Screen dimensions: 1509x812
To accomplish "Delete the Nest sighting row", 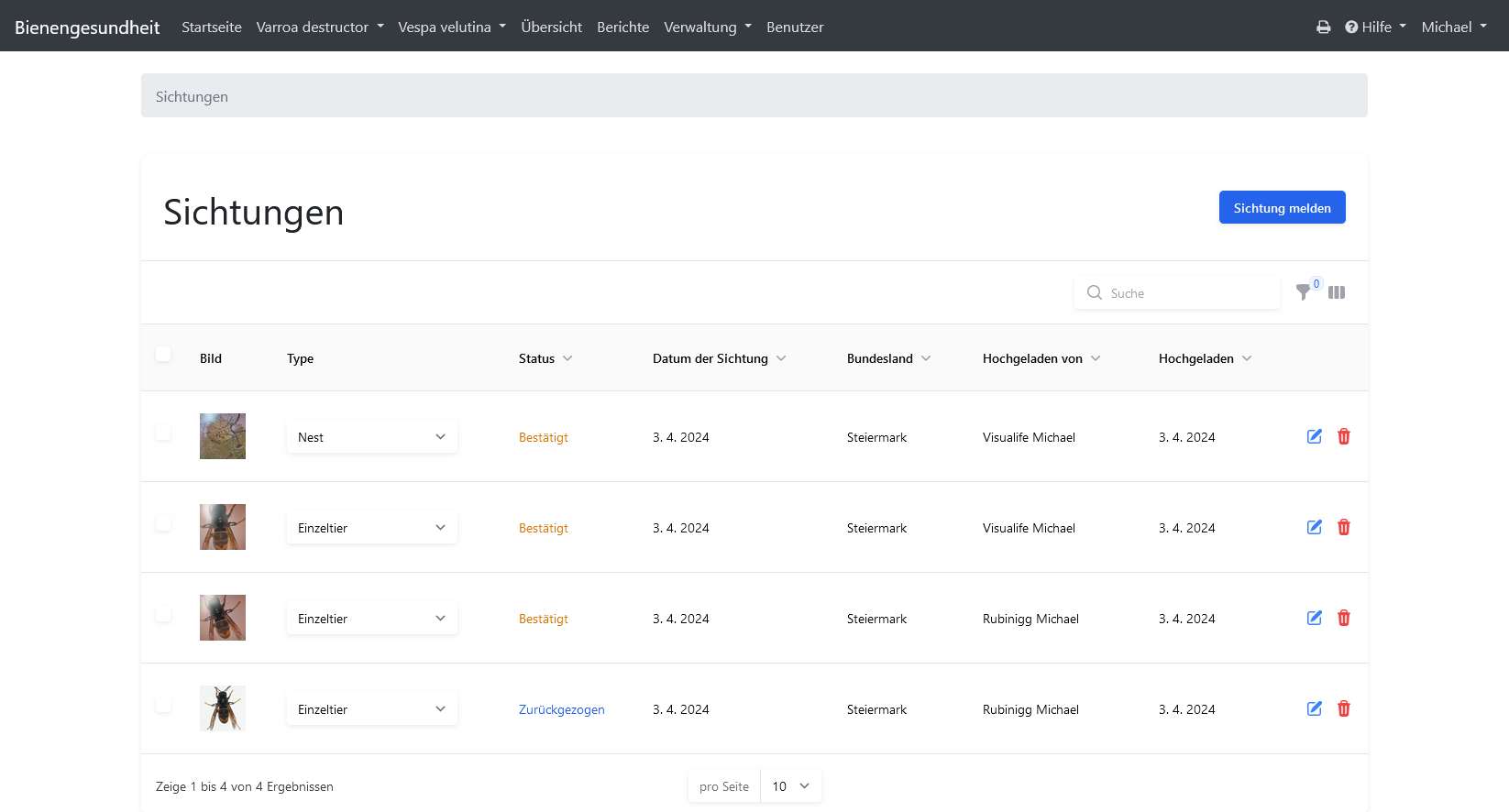I will pyautogui.click(x=1344, y=436).
